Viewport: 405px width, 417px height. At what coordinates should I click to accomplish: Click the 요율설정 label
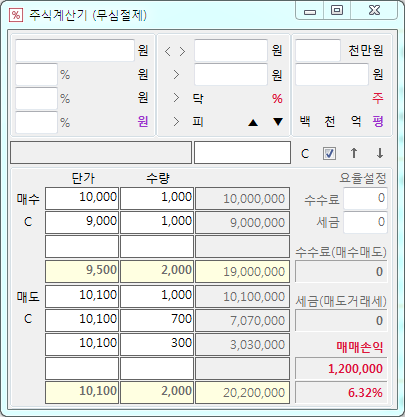tap(363, 178)
